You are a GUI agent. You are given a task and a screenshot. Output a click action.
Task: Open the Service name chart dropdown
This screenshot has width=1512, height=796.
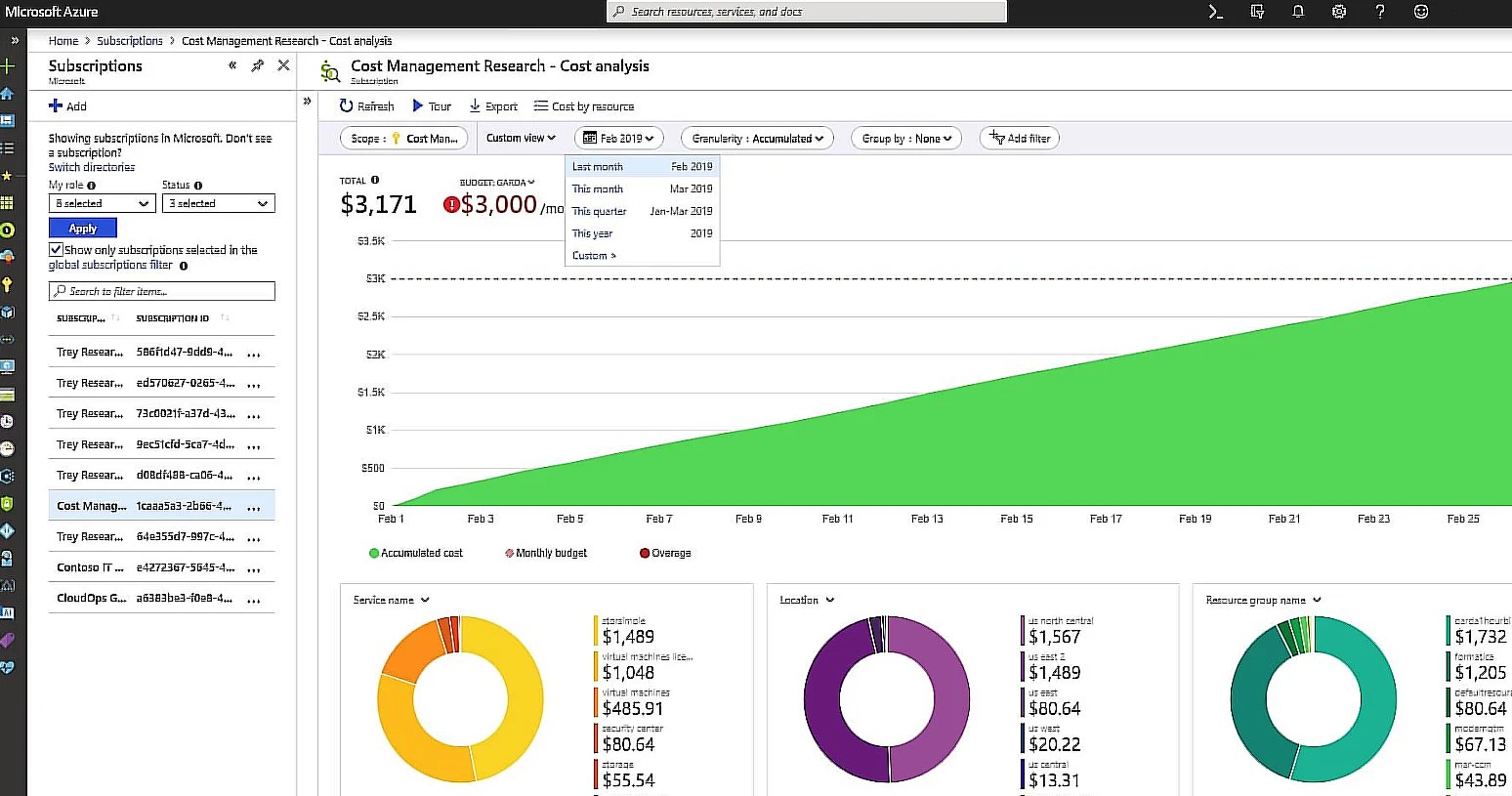coord(389,600)
